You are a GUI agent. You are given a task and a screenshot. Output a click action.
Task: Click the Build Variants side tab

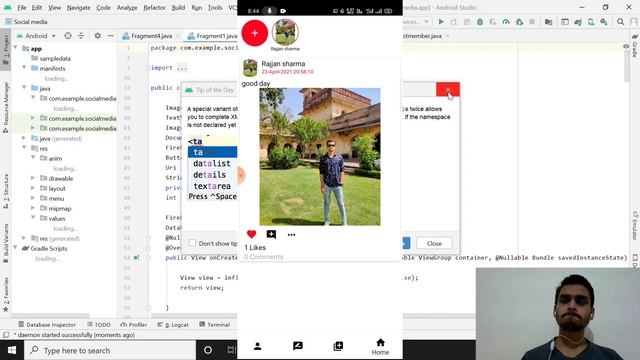(6, 242)
